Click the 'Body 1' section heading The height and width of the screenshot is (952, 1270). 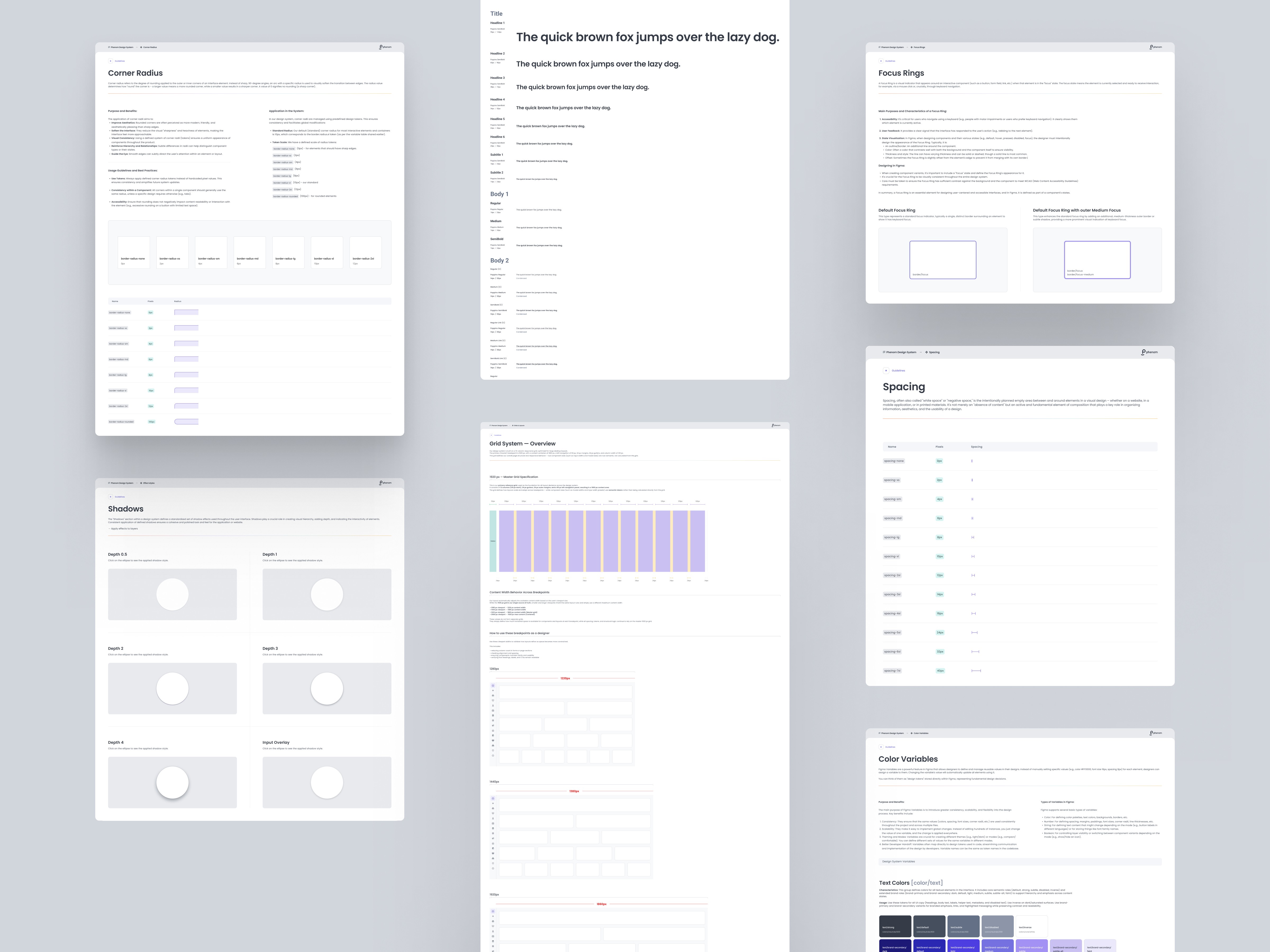click(x=499, y=195)
